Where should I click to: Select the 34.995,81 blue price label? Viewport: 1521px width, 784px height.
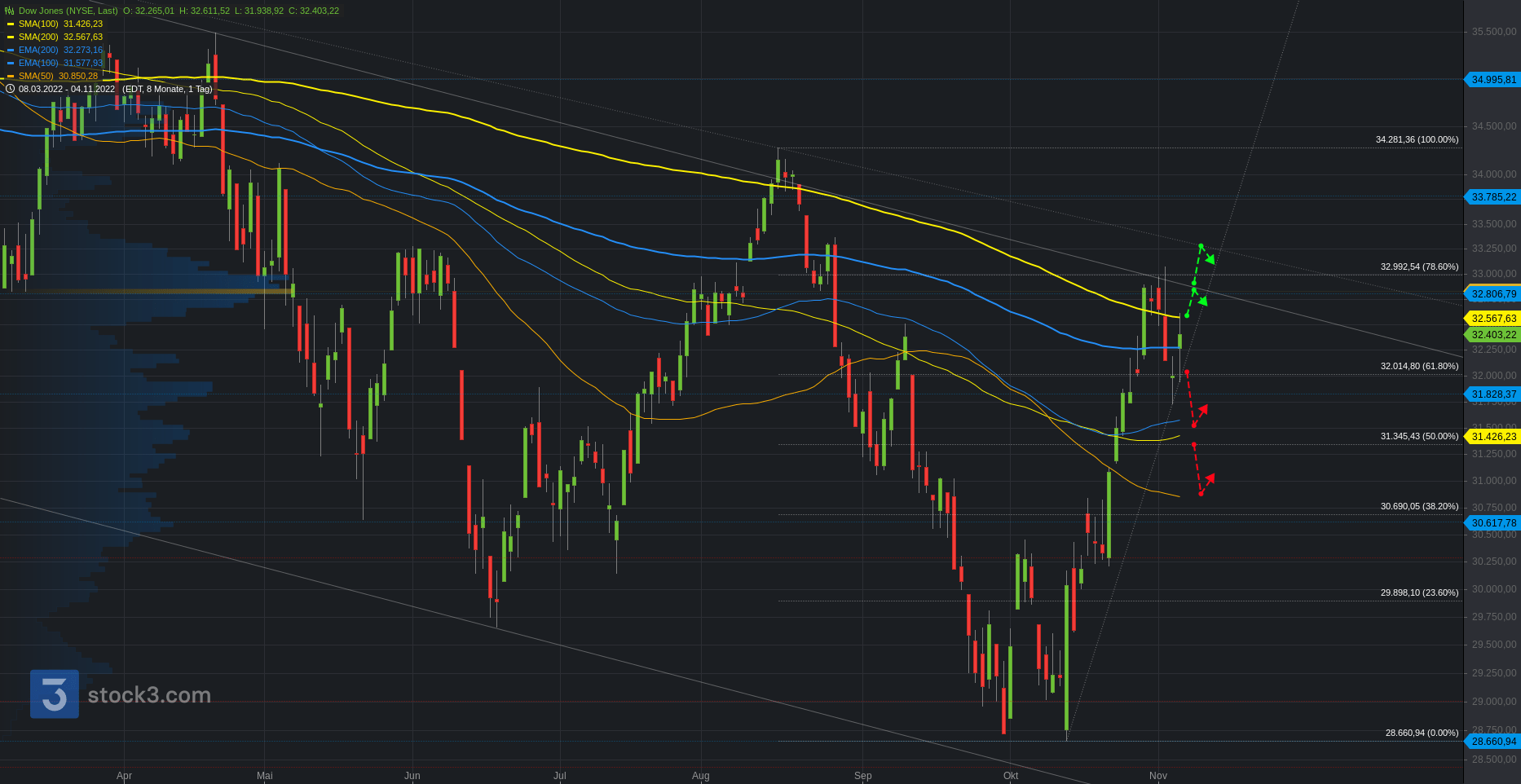pyautogui.click(x=1493, y=80)
